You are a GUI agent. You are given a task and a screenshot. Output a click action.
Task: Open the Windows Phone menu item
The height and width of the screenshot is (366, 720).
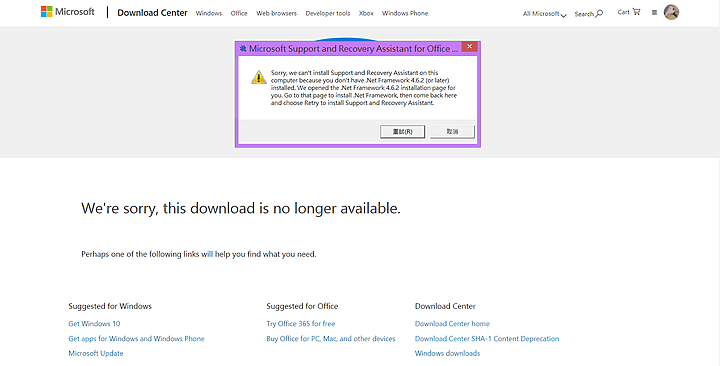tap(405, 13)
